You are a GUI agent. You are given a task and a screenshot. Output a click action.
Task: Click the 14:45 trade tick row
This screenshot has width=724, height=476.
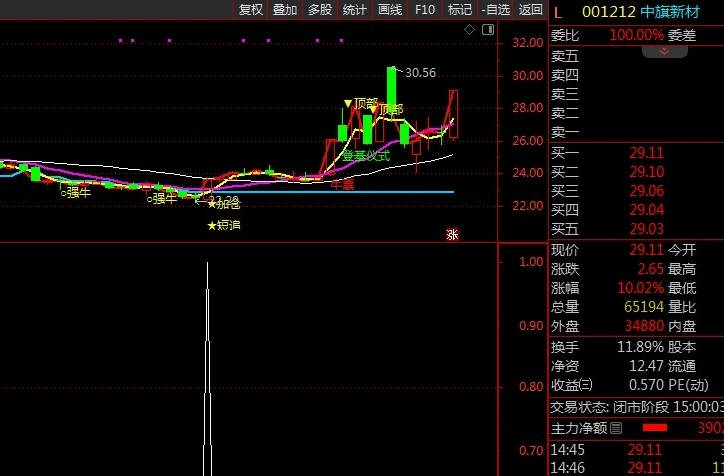[637, 449]
